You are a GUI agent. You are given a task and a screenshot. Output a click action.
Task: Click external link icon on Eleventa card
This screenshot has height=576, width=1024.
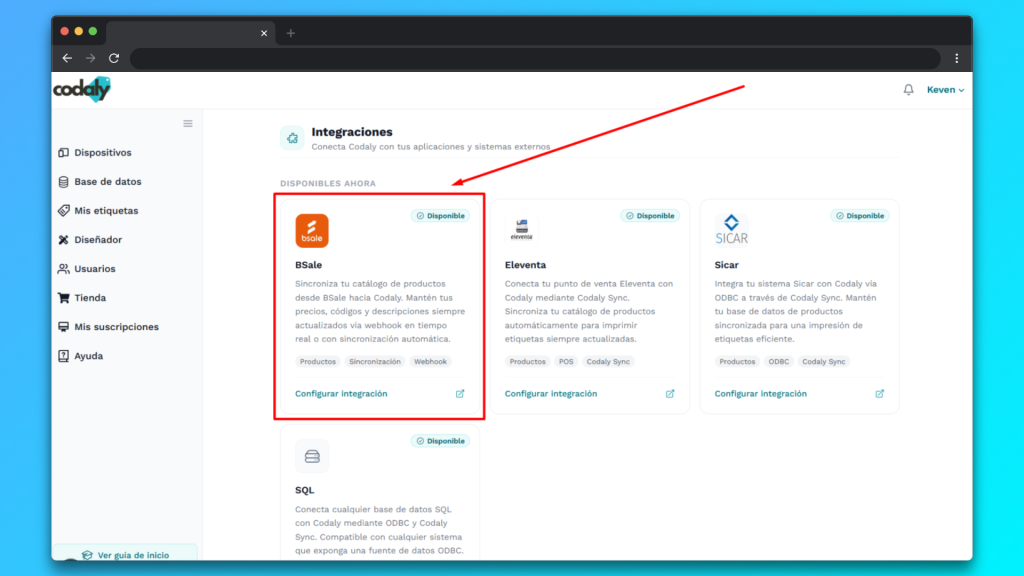pos(669,394)
